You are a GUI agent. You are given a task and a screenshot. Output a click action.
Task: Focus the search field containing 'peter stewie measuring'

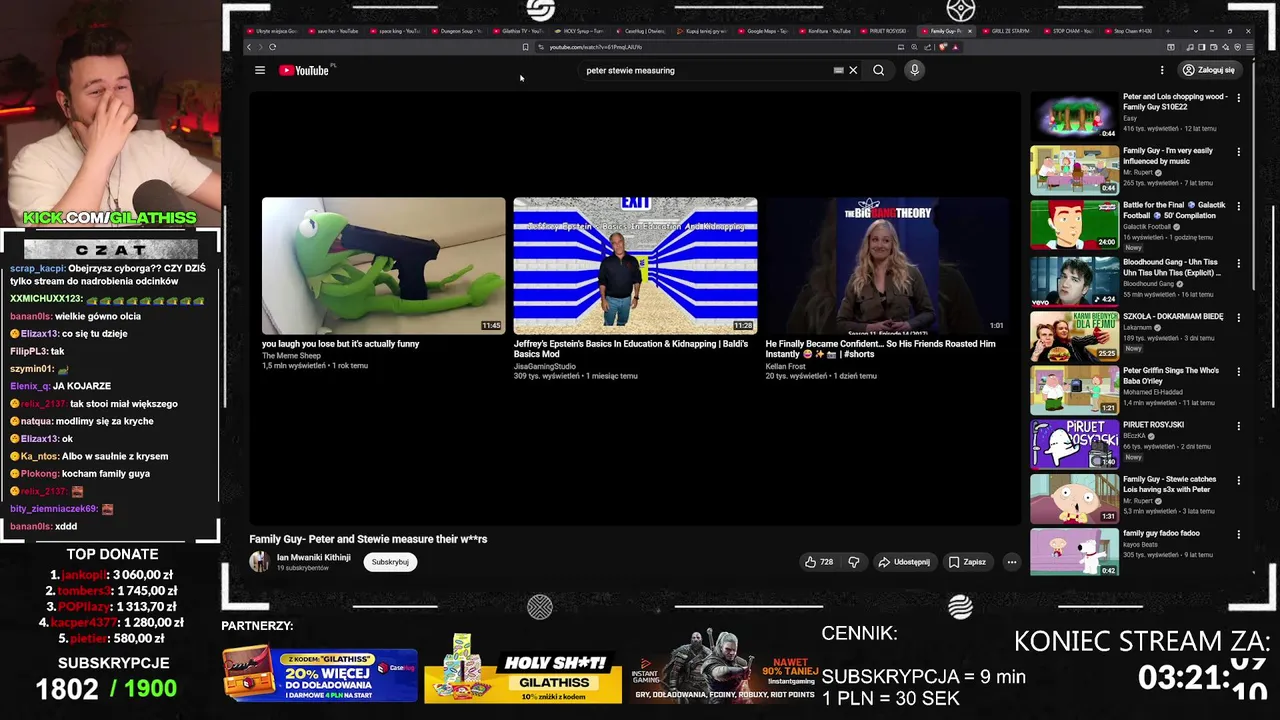[x=710, y=70]
